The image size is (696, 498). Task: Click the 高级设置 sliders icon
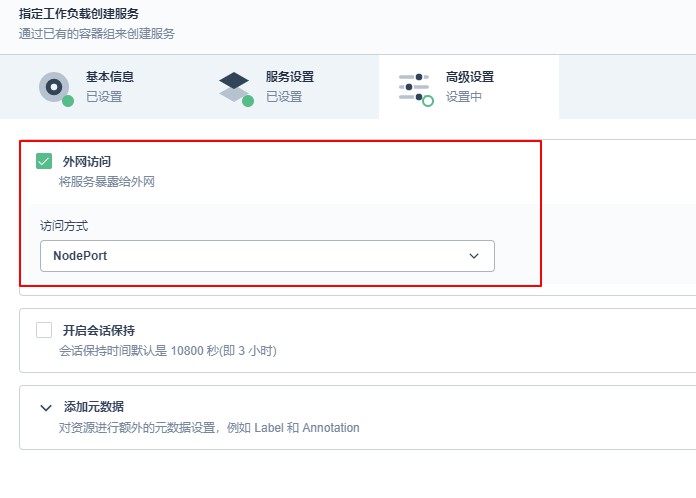click(414, 87)
